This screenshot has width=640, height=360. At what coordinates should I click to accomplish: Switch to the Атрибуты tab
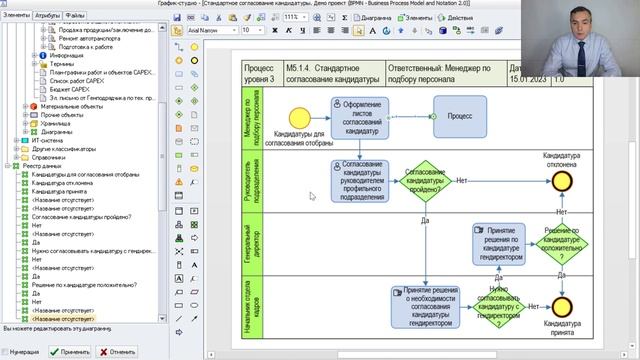click(47, 16)
